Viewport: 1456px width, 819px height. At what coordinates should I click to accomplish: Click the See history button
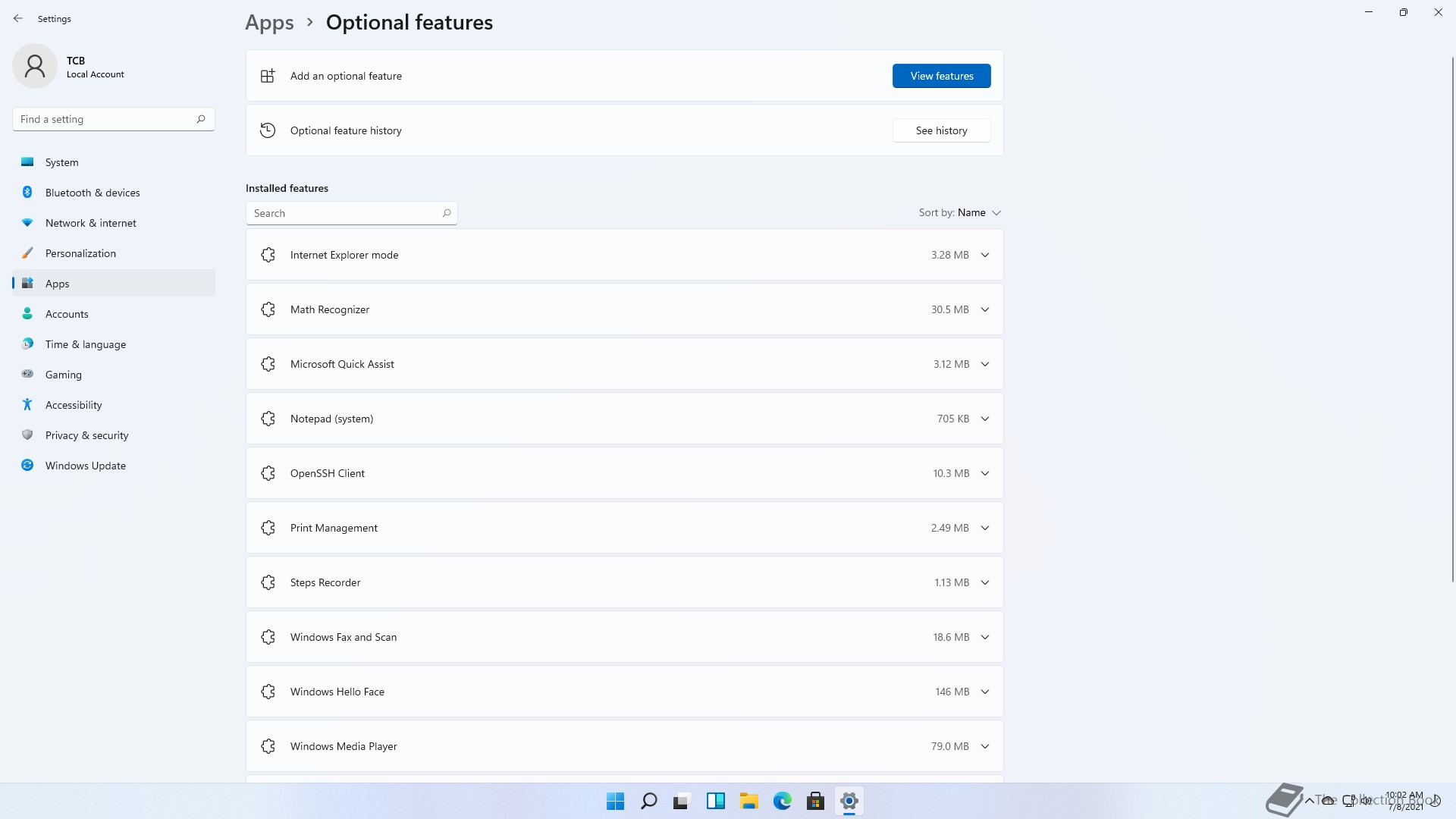941,130
